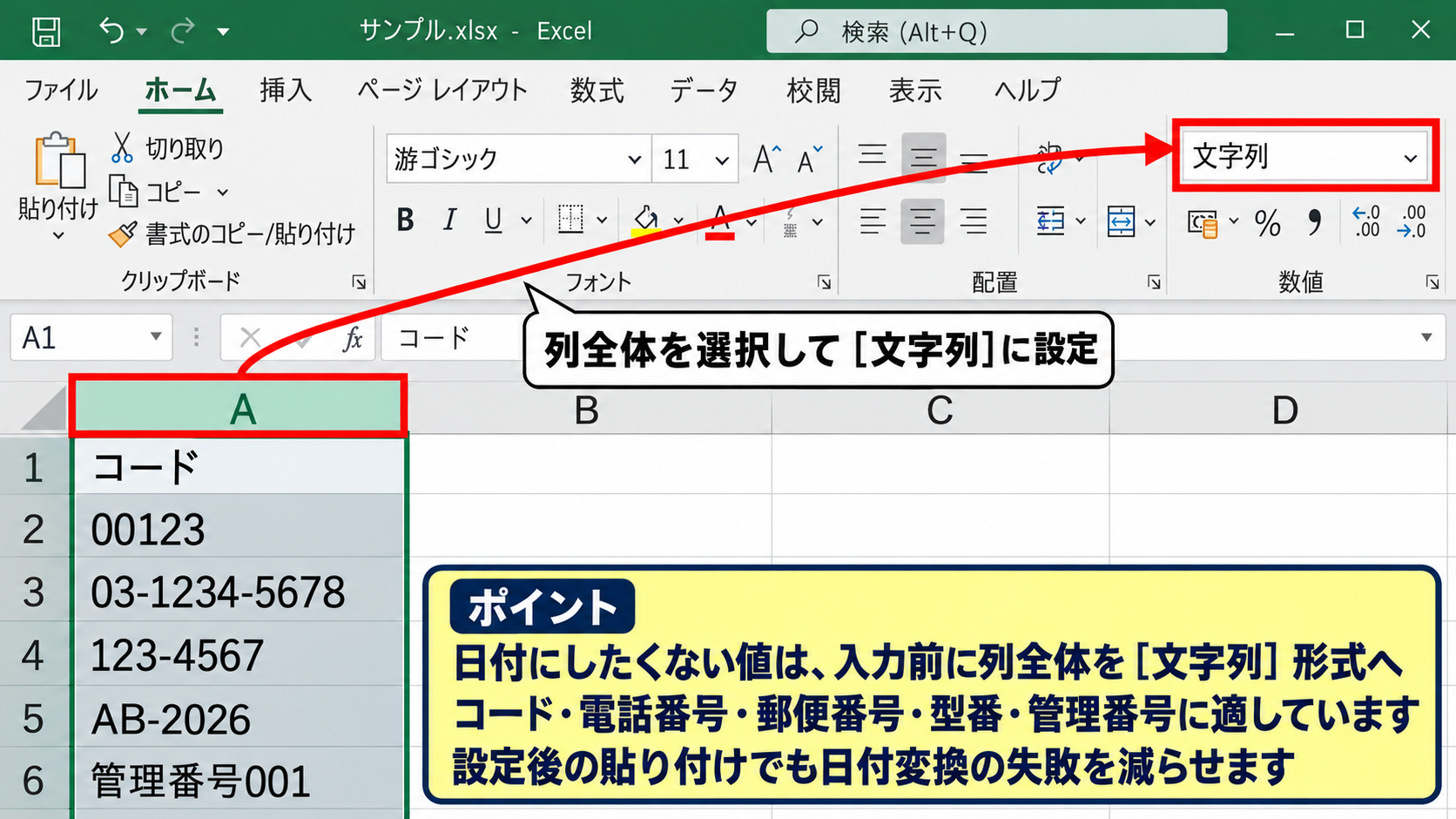Switch to the データ tab
Image resolution: width=1456 pixels, height=819 pixels.
pyautogui.click(x=704, y=90)
